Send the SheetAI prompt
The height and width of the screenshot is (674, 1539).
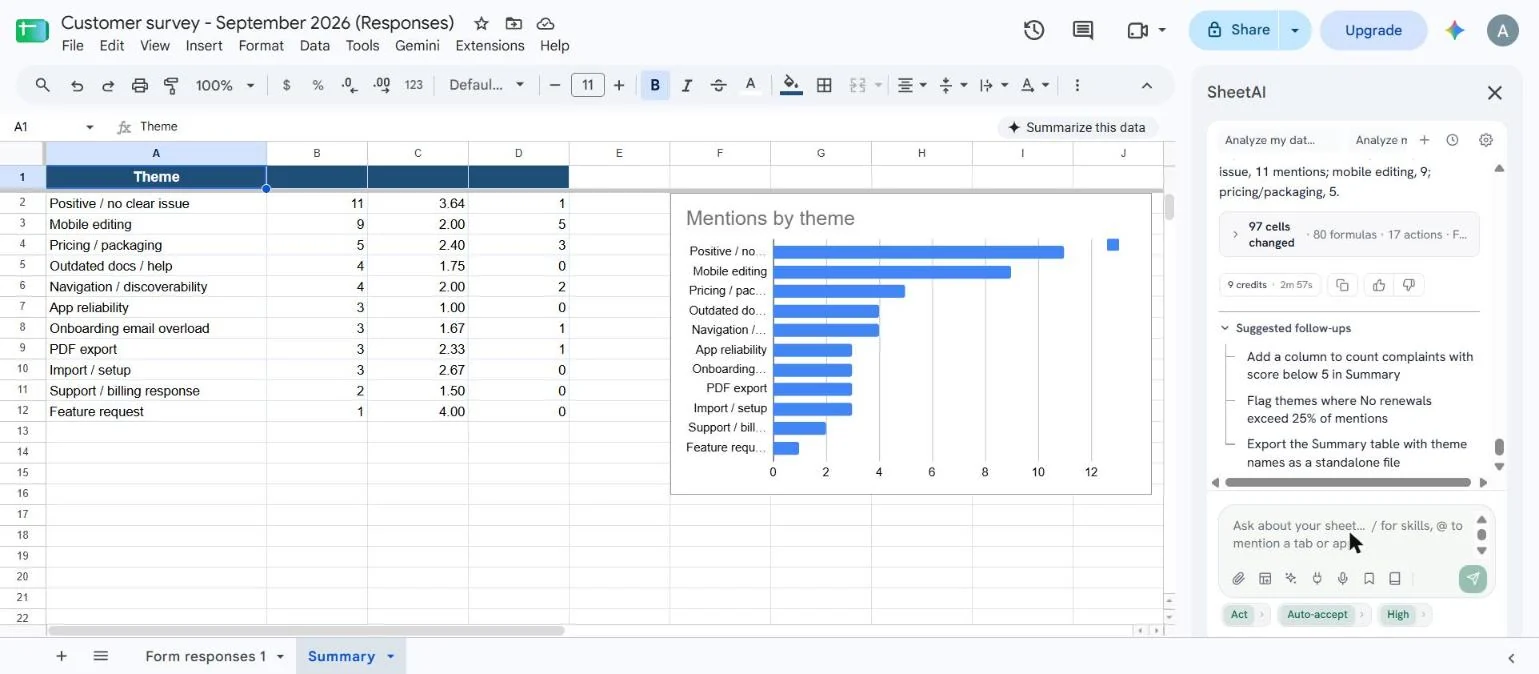click(x=1472, y=578)
